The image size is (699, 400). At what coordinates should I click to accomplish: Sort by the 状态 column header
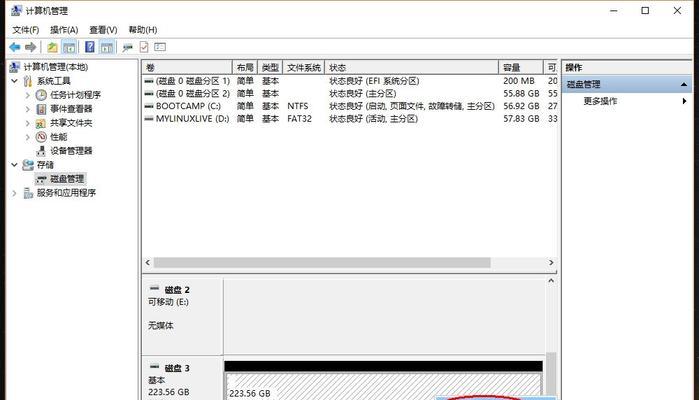click(411, 67)
